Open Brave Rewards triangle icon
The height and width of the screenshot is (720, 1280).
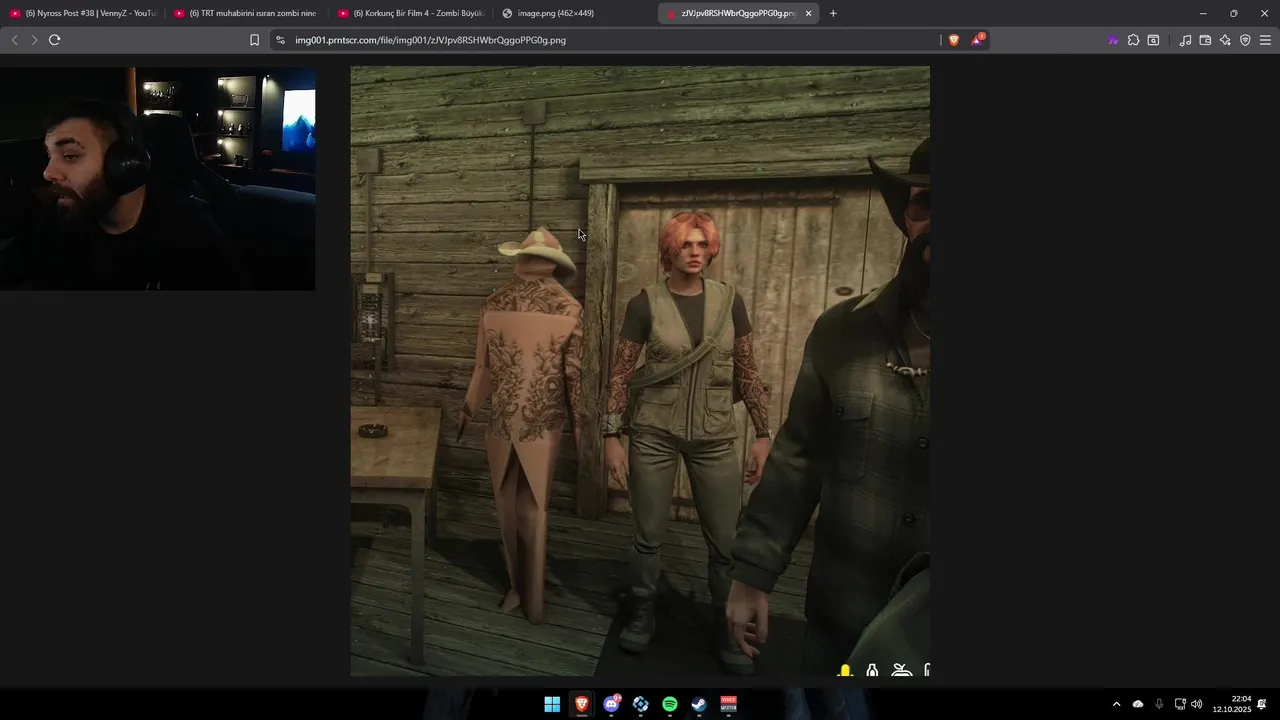click(x=977, y=40)
